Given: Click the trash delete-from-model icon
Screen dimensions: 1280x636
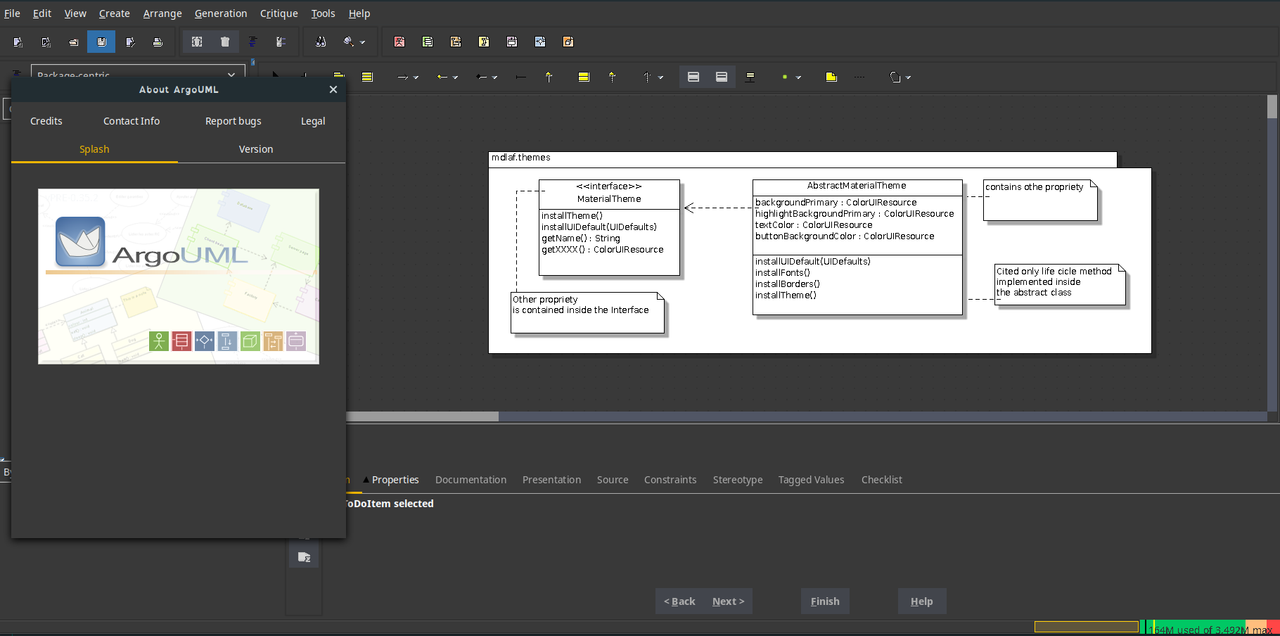Looking at the screenshot, I should click(x=225, y=42).
